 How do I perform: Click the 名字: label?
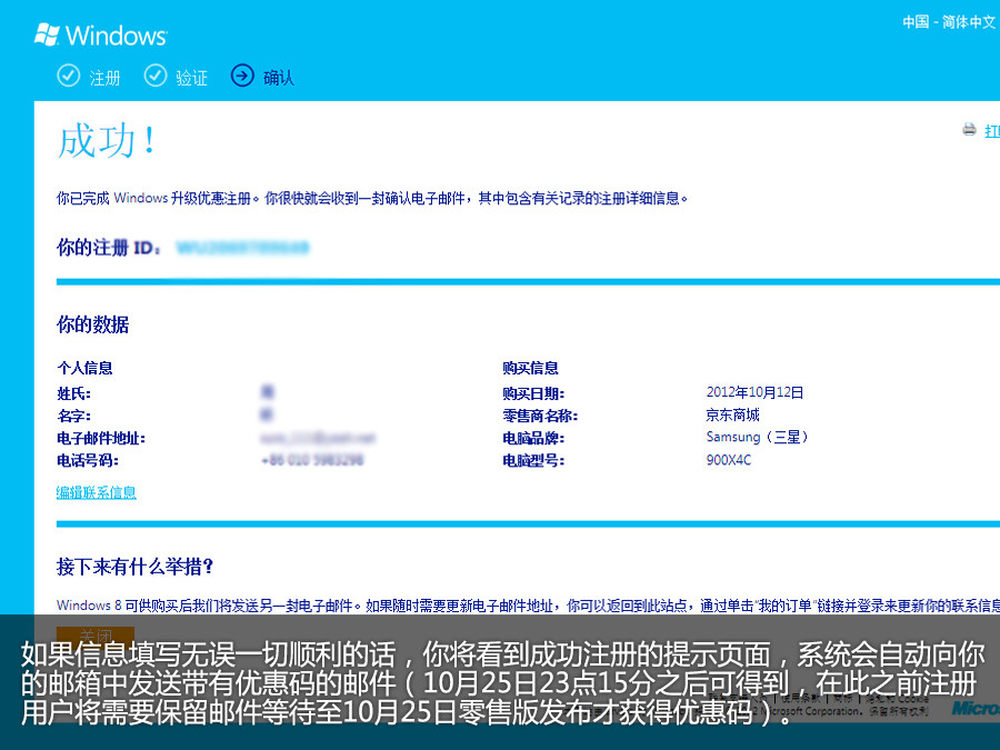74,416
